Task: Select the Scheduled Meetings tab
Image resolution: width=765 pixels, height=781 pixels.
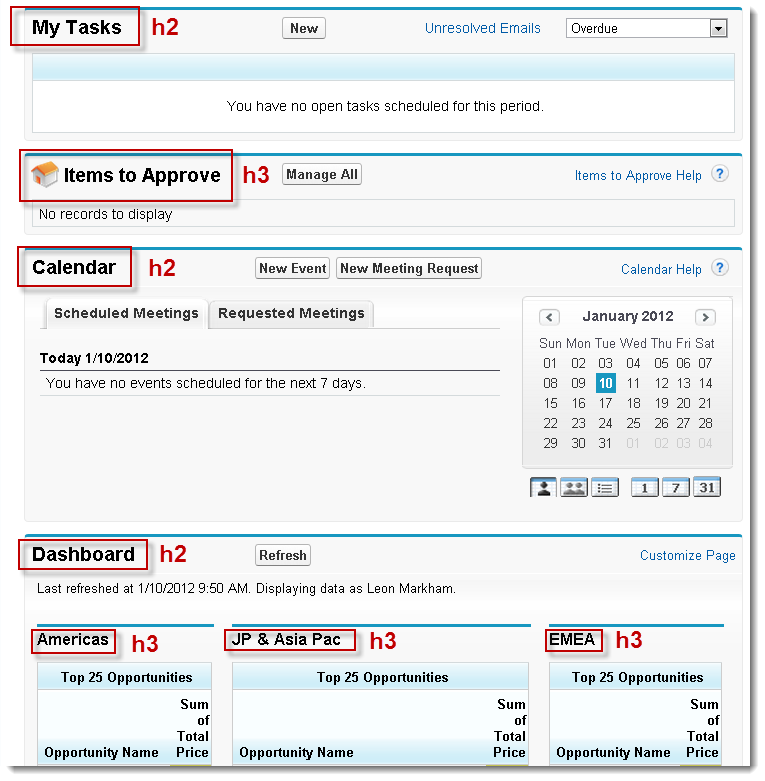Action: point(126,314)
